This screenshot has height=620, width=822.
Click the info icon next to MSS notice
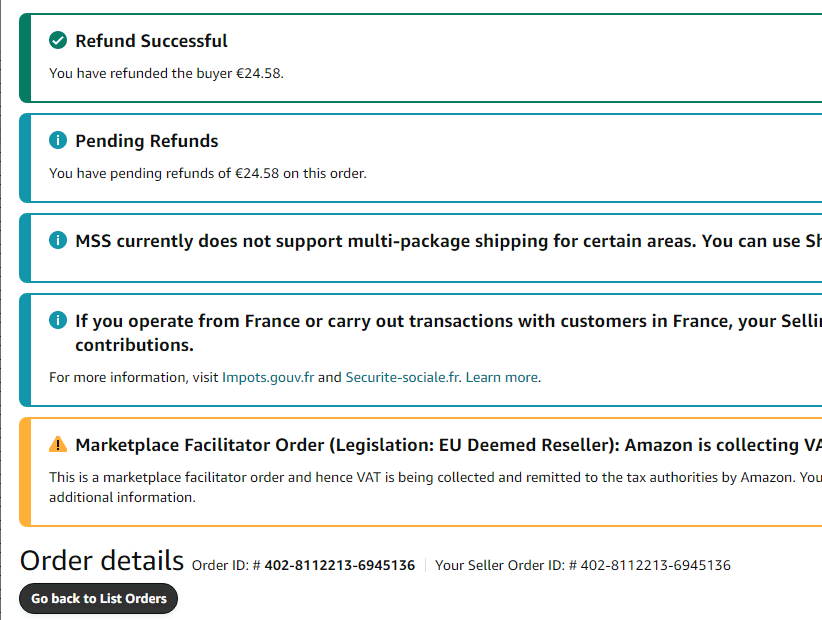[x=58, y=241]
